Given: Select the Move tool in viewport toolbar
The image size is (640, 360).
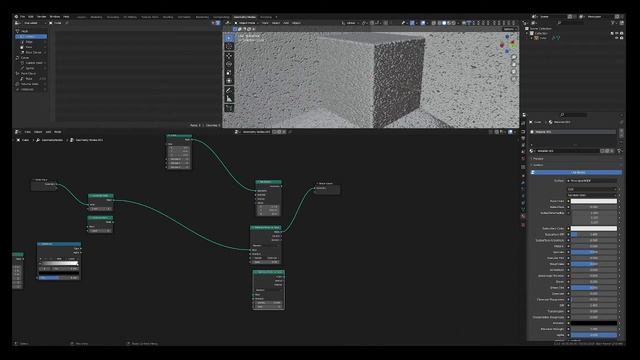Looking at the screenshot, I should 229,56.
